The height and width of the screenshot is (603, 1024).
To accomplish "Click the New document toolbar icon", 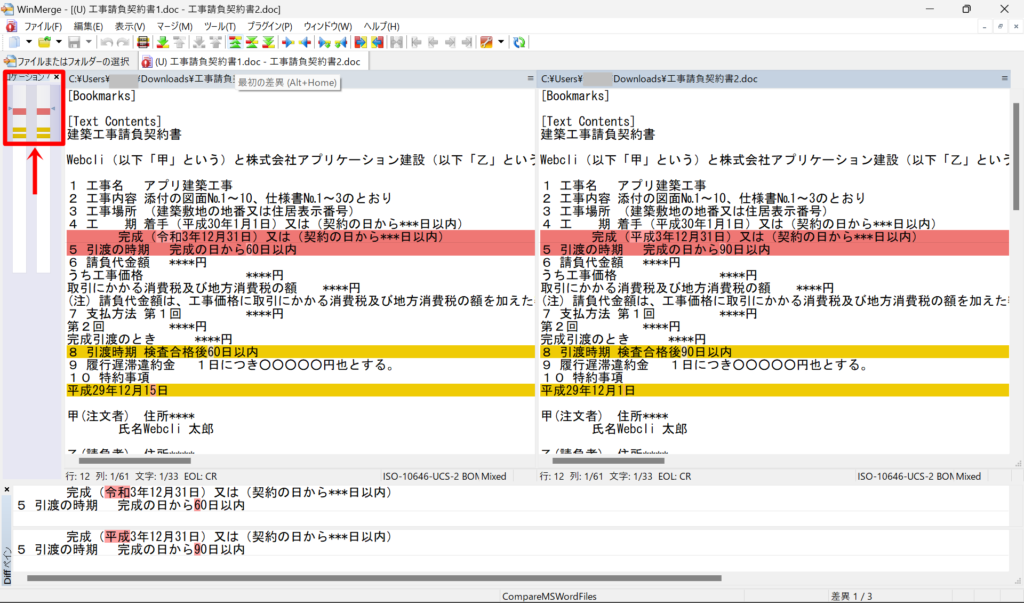I will click(12, 42).
